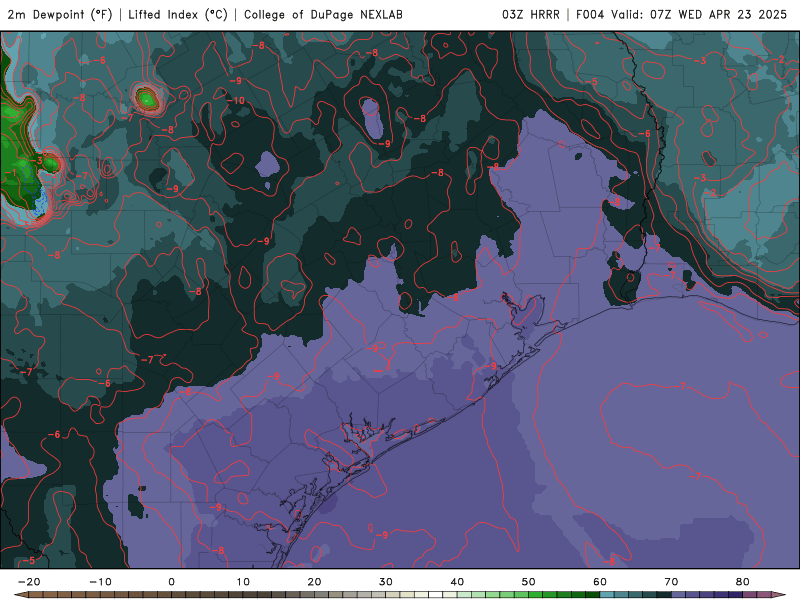Click the "03Z HRRR" model run label

click(x=531, y=15)
